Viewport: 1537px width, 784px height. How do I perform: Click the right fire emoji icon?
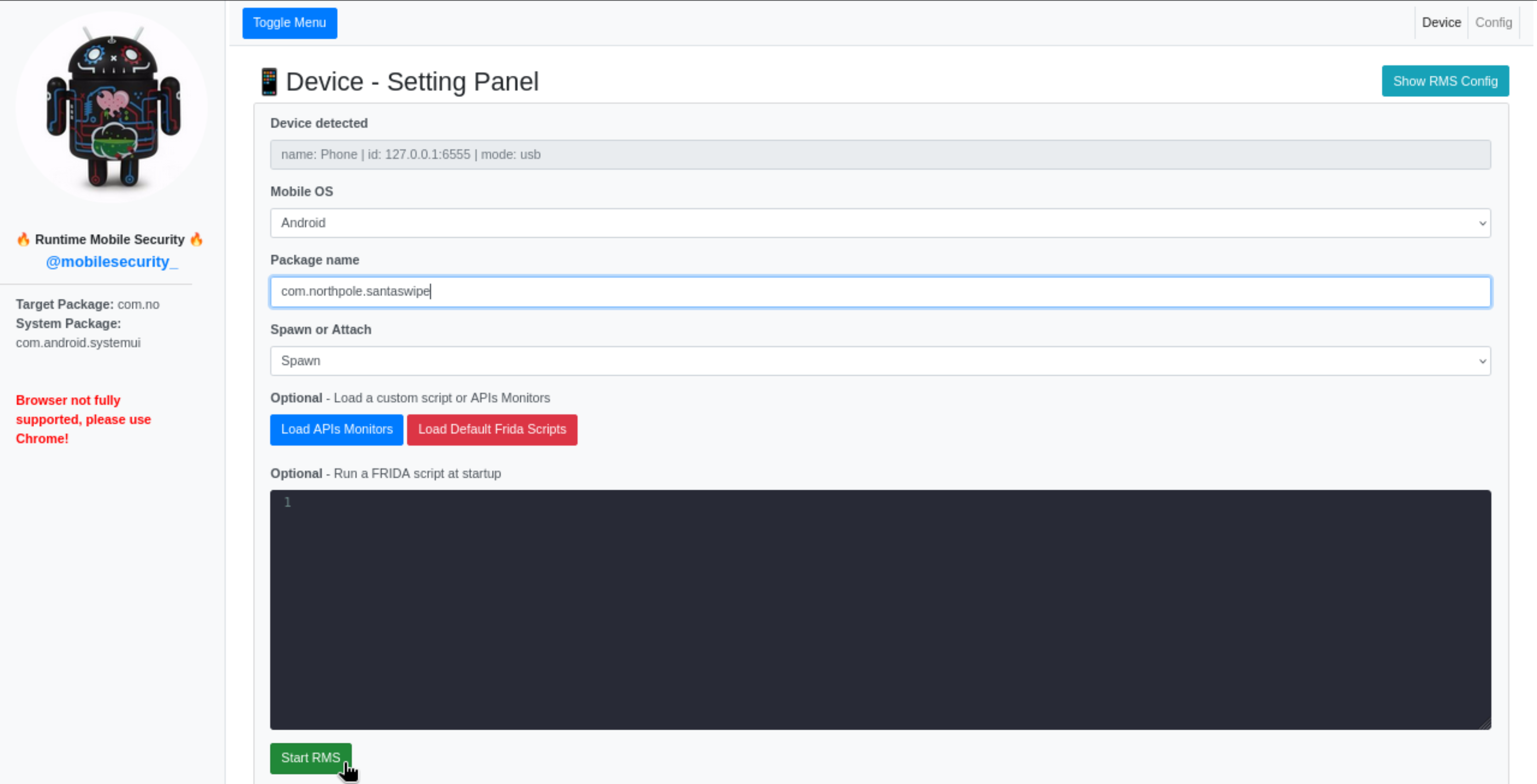pos(196,239)
